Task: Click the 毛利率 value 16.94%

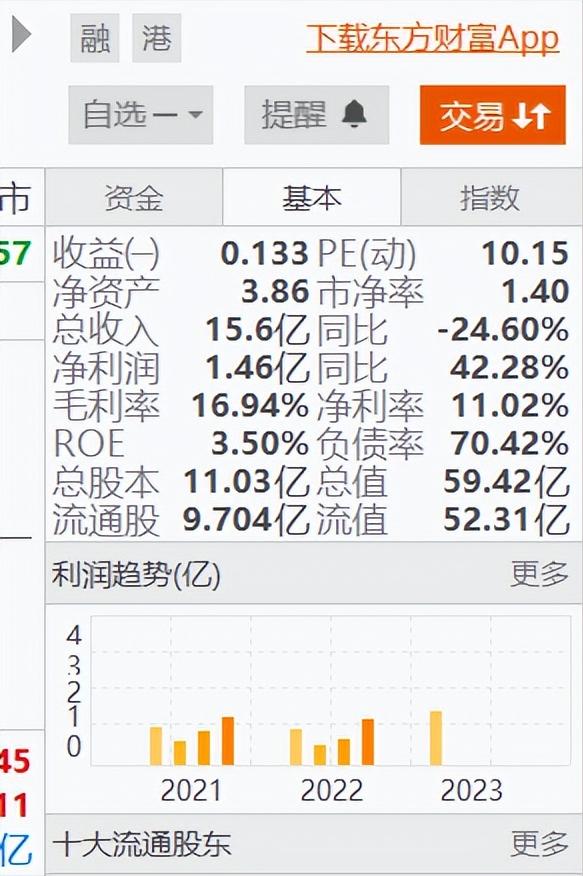Action: pyautogui.click(x=250, y=406)
